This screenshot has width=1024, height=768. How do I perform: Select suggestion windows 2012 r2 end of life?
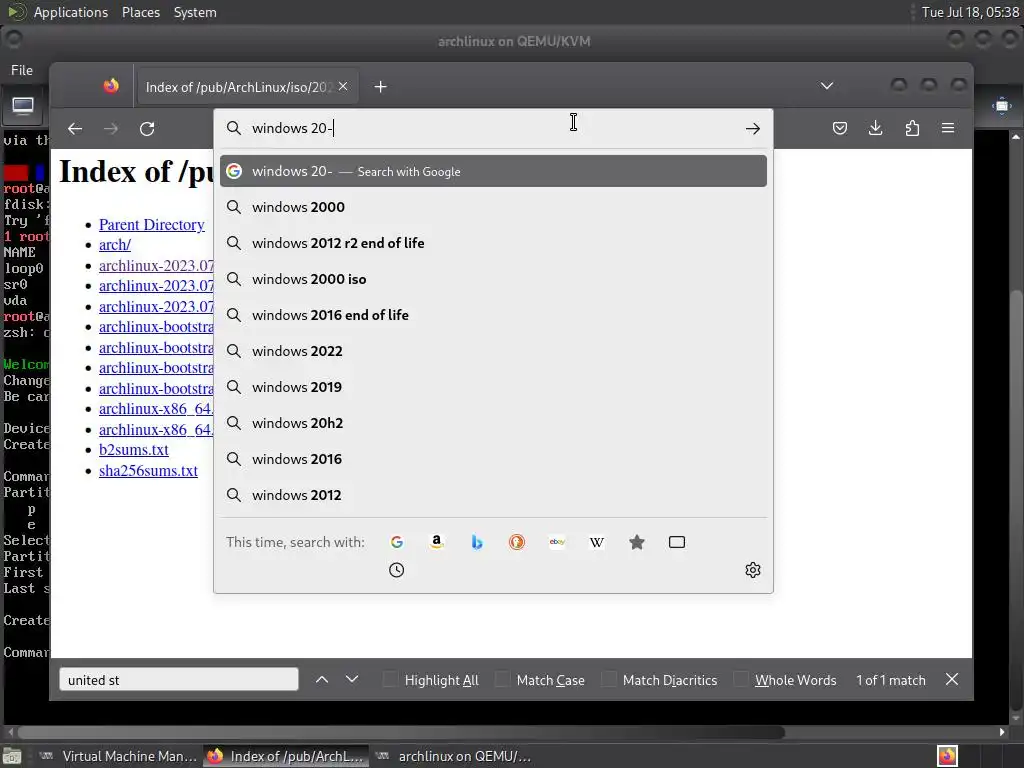coord(493,243)
